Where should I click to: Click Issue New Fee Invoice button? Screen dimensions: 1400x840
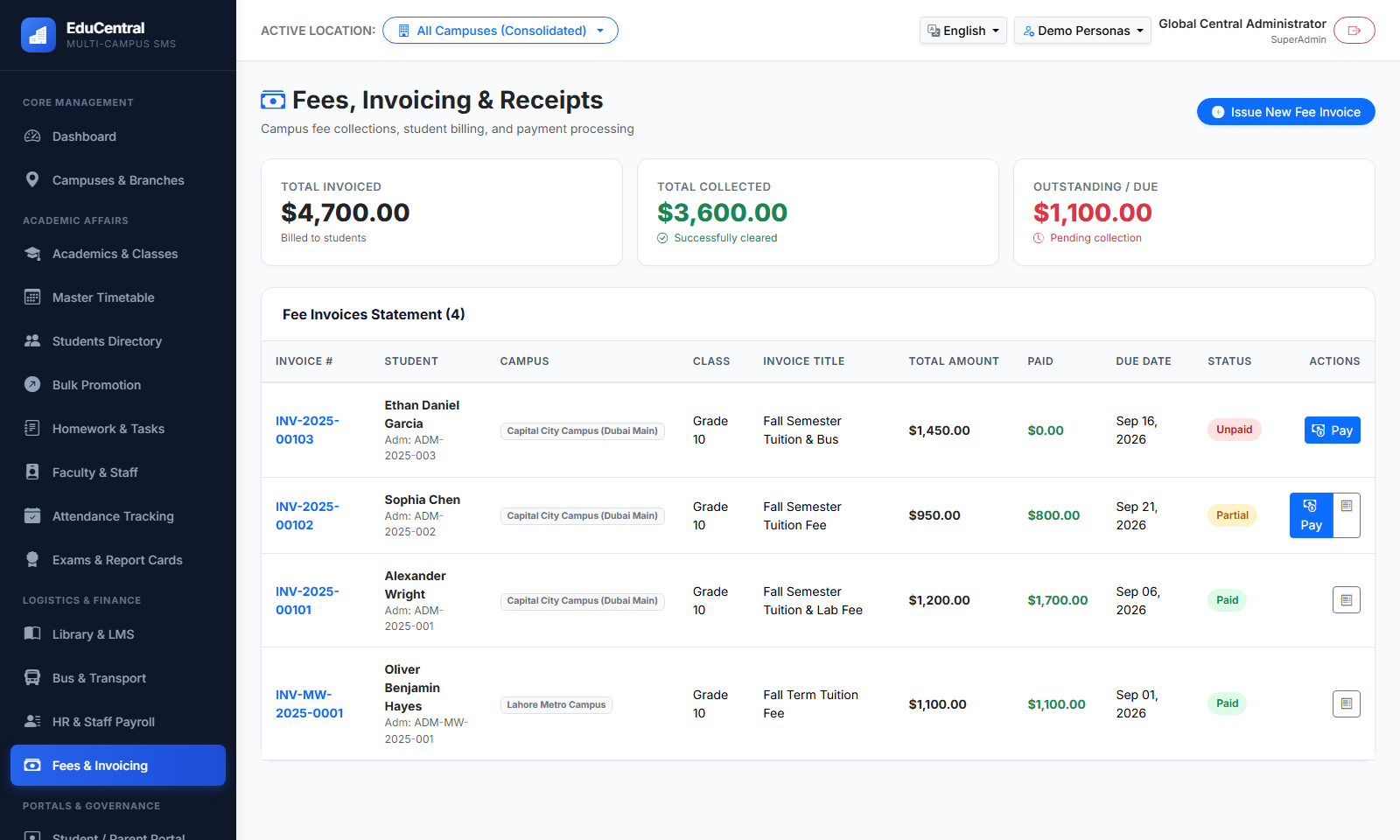(x=1286, y=112)
